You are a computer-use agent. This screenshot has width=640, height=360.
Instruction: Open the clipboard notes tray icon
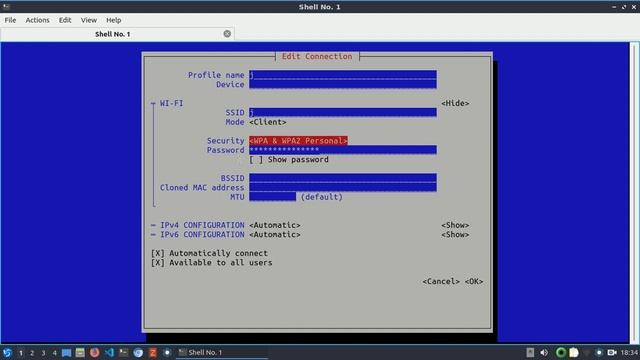click(574, 352)
